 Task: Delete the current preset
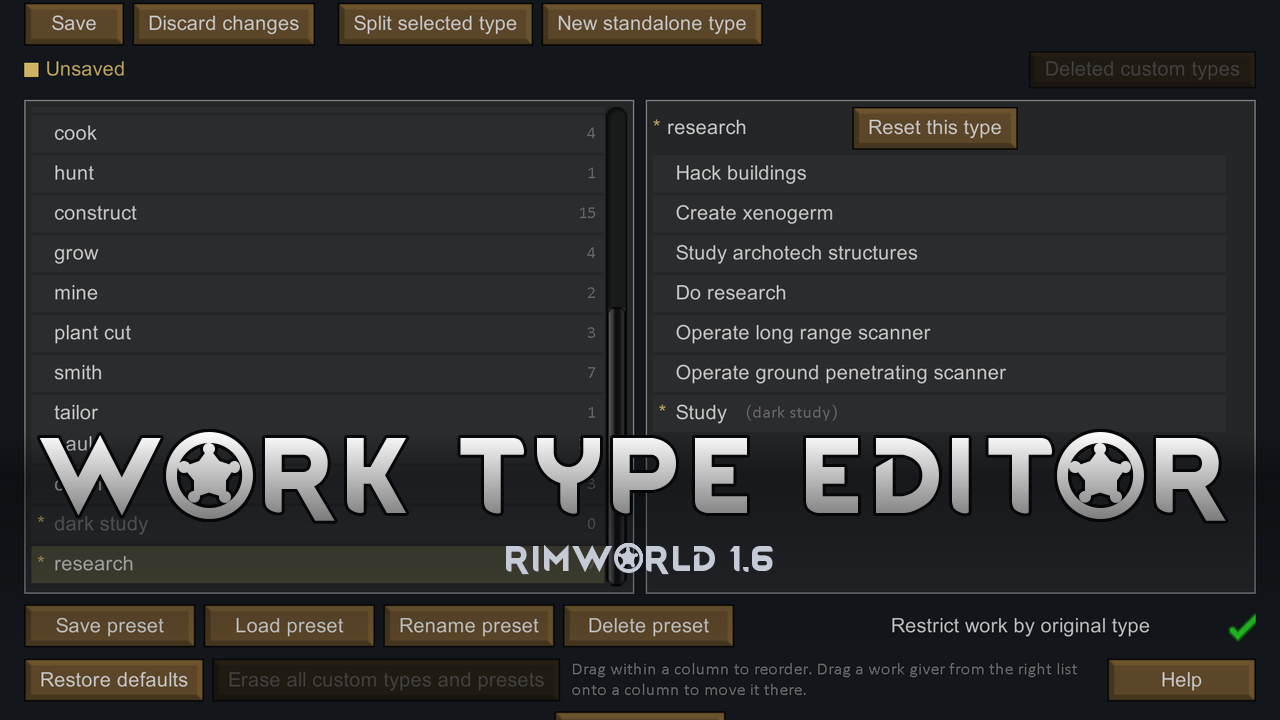[x=649, y=626]
